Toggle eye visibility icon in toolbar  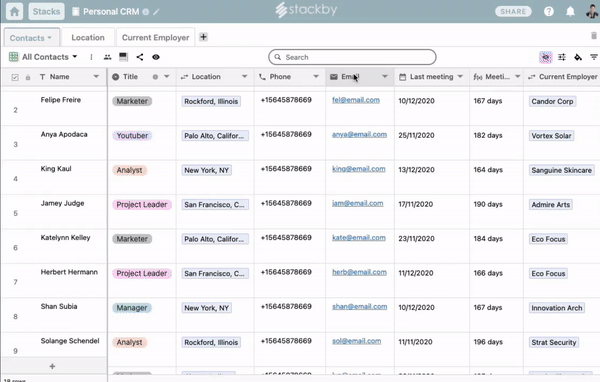coord(156,57)
